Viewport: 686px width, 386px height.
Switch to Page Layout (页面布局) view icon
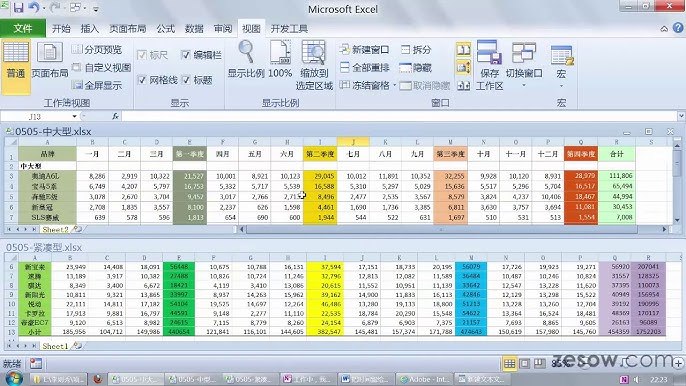49,61
